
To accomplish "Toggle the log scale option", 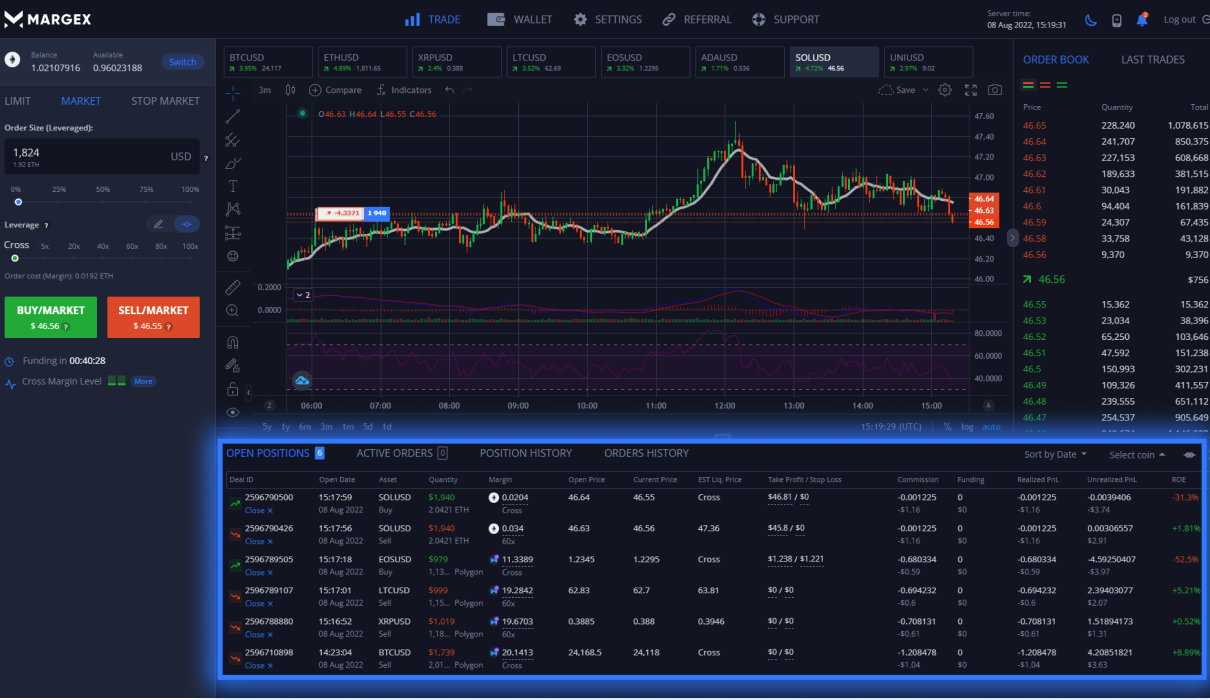I will click(x=967, y=427).
